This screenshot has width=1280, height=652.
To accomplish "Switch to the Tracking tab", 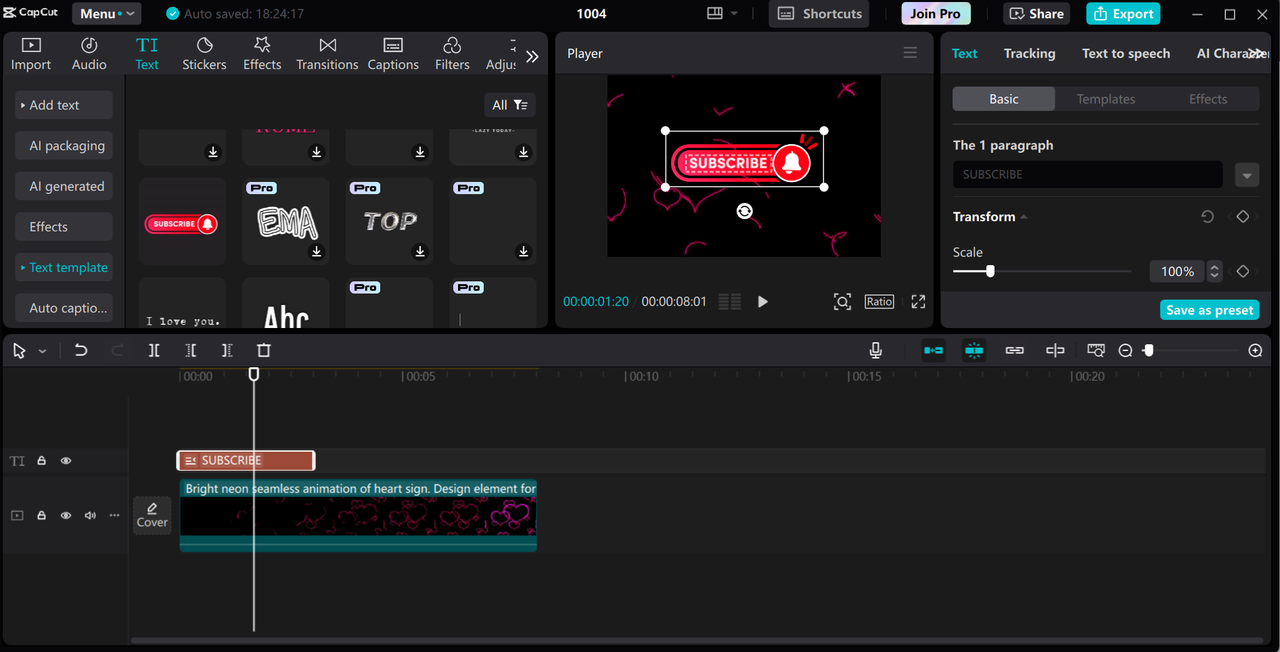I will tap(1029, 54).
